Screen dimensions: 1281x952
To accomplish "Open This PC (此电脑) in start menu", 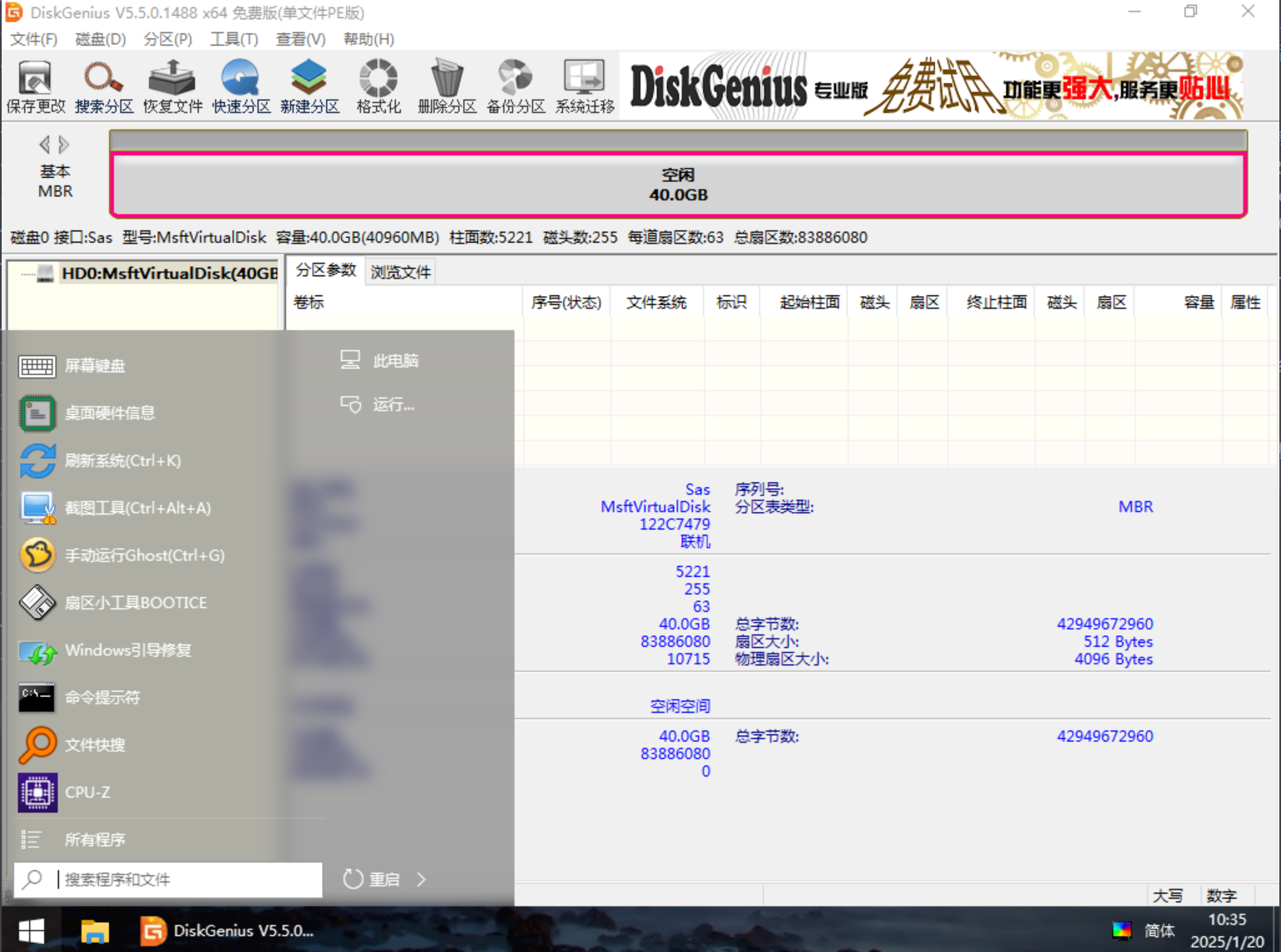I will 379,361.
